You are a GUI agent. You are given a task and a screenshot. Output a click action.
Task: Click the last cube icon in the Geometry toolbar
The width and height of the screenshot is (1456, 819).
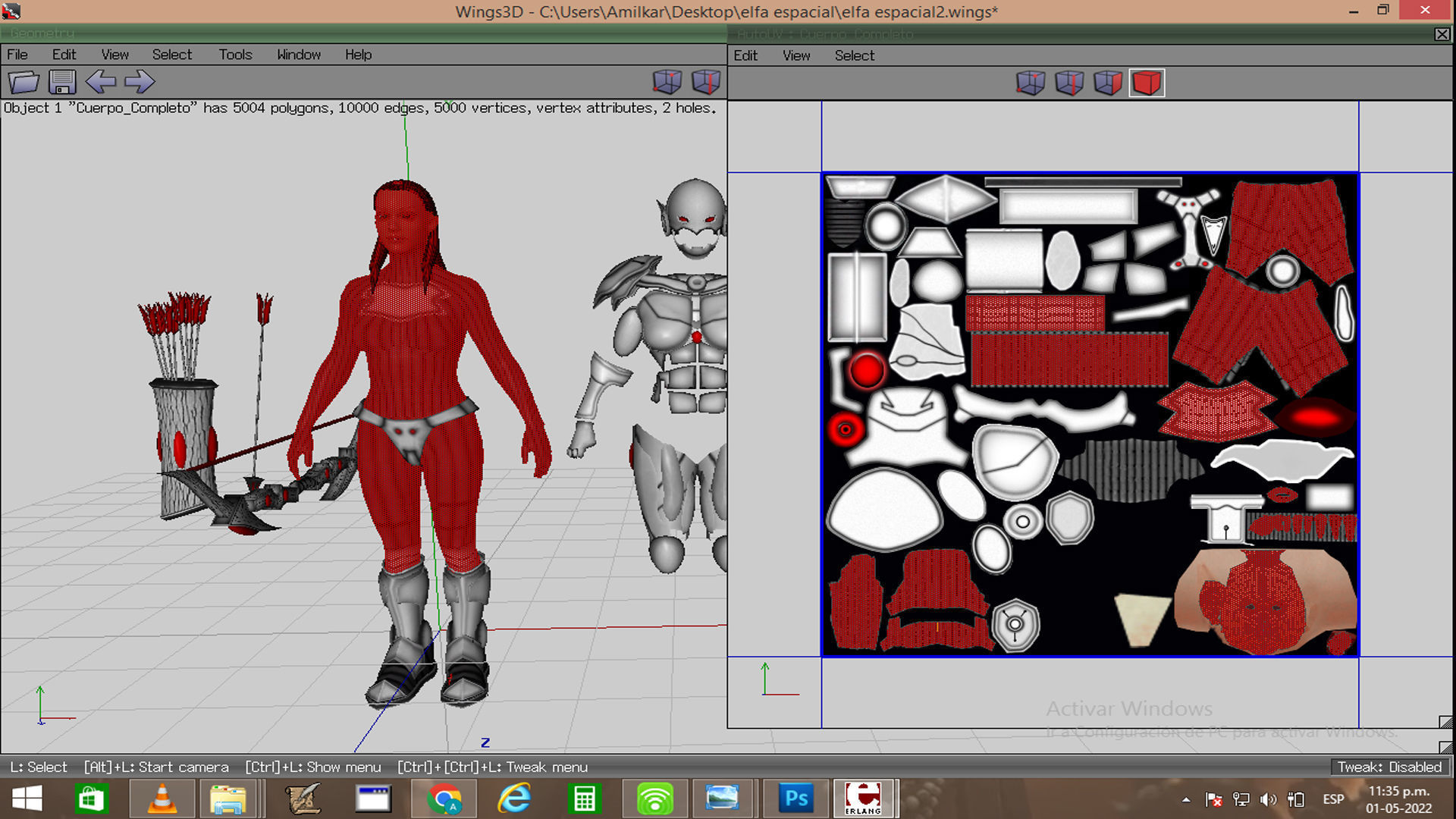(706, 82)
